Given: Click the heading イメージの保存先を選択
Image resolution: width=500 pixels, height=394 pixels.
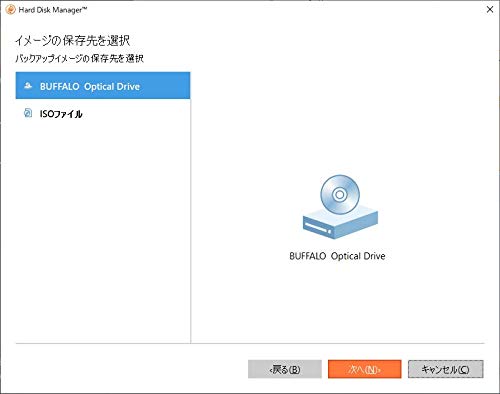Looking at the screenshot, I should point(72,41).
